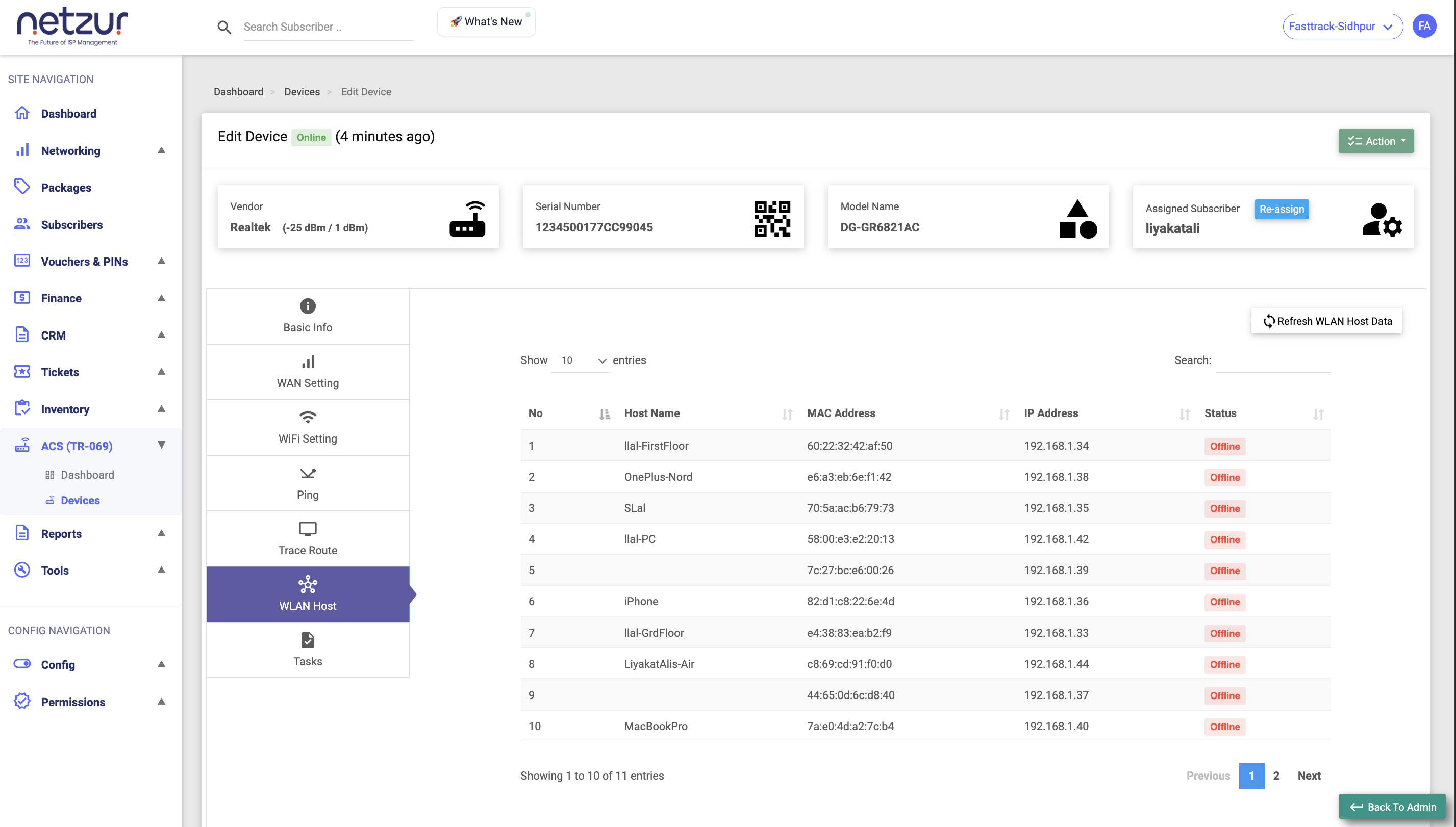
Task: Switch to the WiFi Setting tab
Action: (308, 427)
